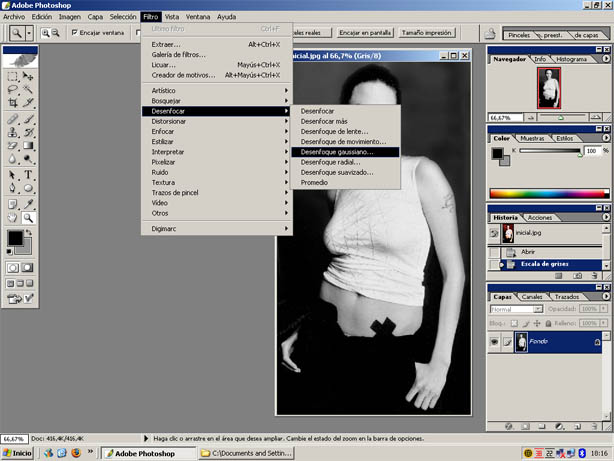Open the zoom tool preset dropdown arrow
The image size is (614, 461).
[x=31, y=33]
